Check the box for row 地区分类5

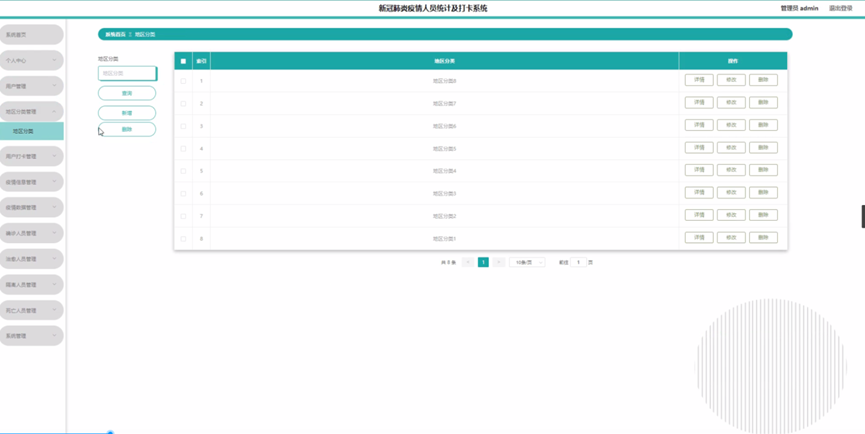click(183, 149)
